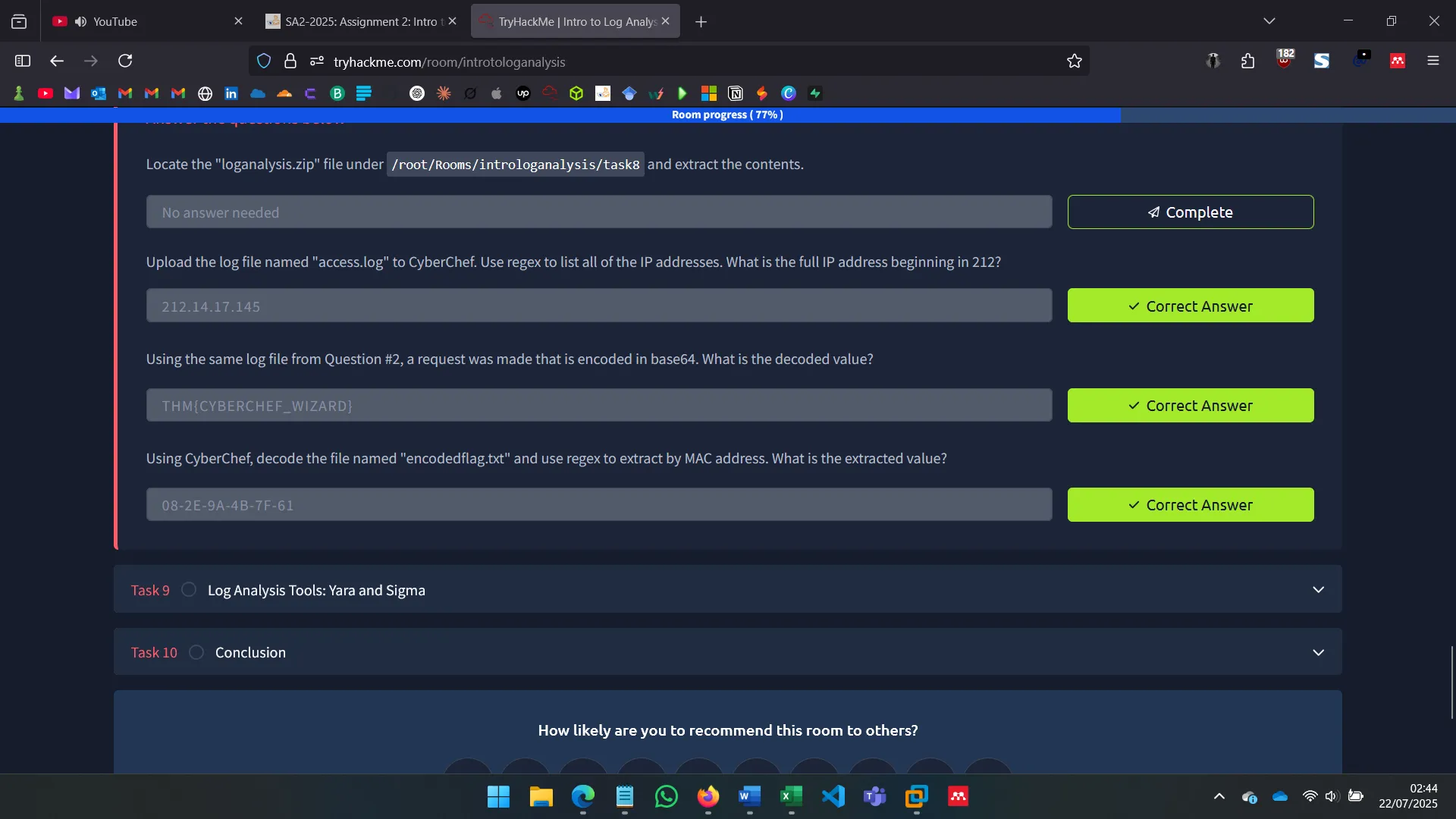
Task: Click the shield tracking-protection icon in address bar
Action: (263, 61)
